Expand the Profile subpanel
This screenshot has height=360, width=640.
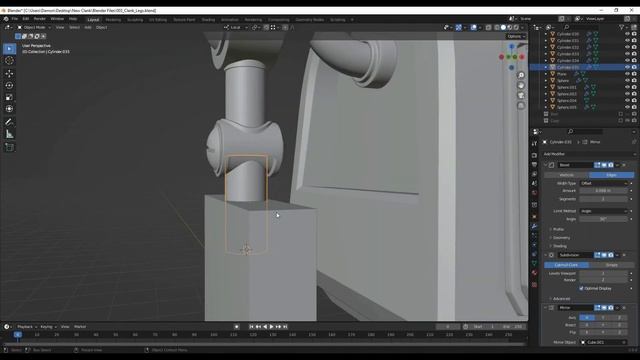tap(557, 229)
